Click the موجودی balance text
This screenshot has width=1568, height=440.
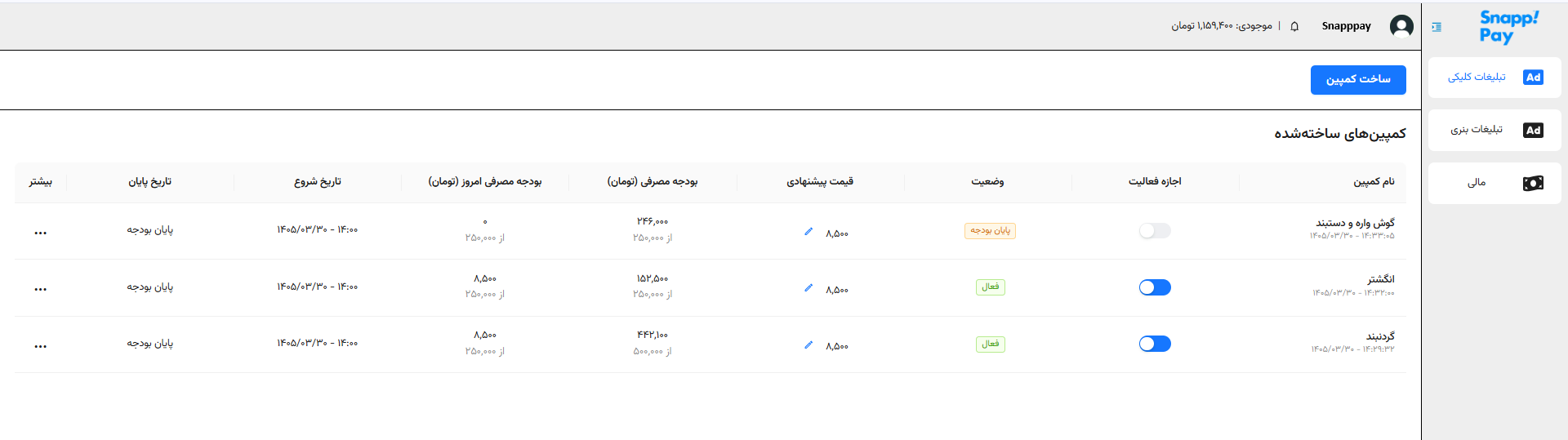(x=1222, y=26)
